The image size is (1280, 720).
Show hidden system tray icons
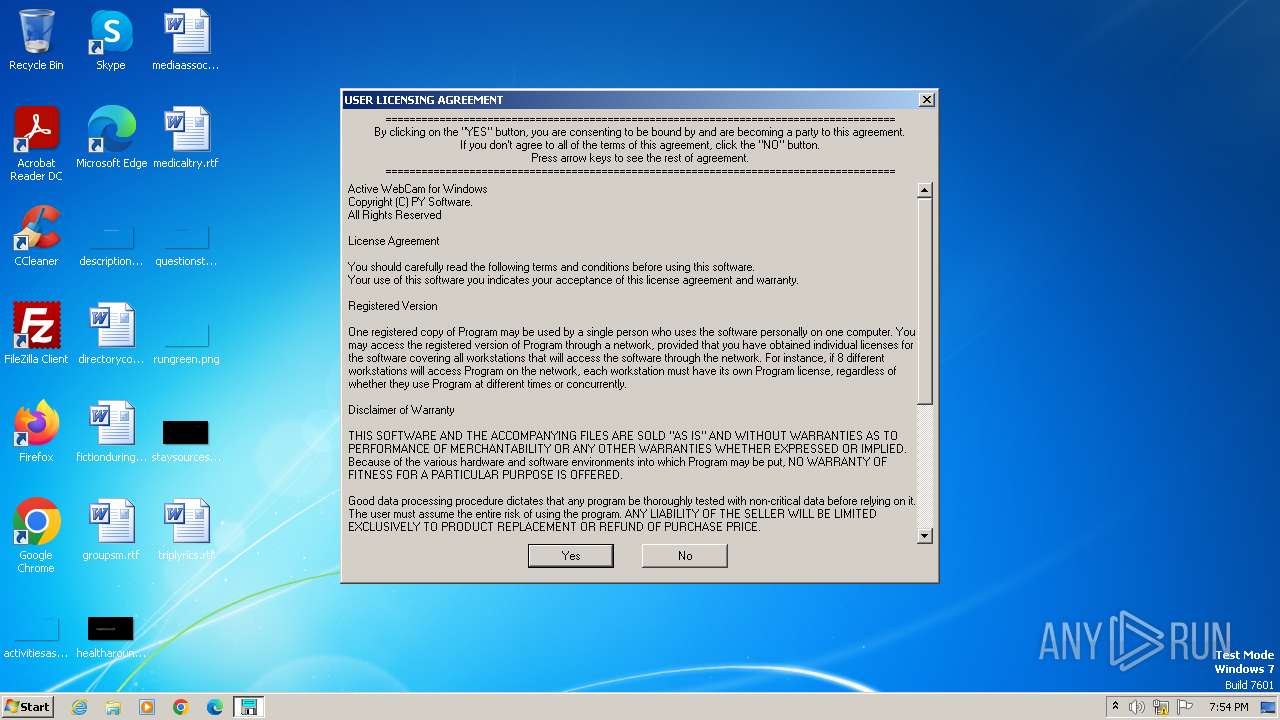[x=1115, y=706]
